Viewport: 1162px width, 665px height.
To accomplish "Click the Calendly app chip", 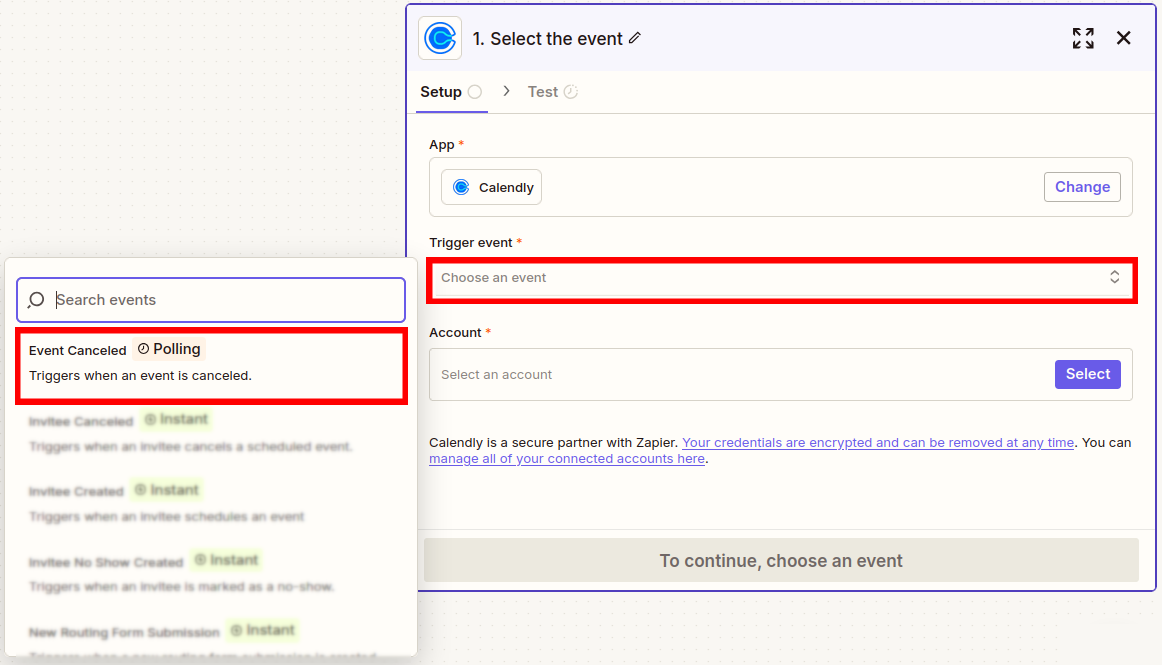I will click(491, 187).
